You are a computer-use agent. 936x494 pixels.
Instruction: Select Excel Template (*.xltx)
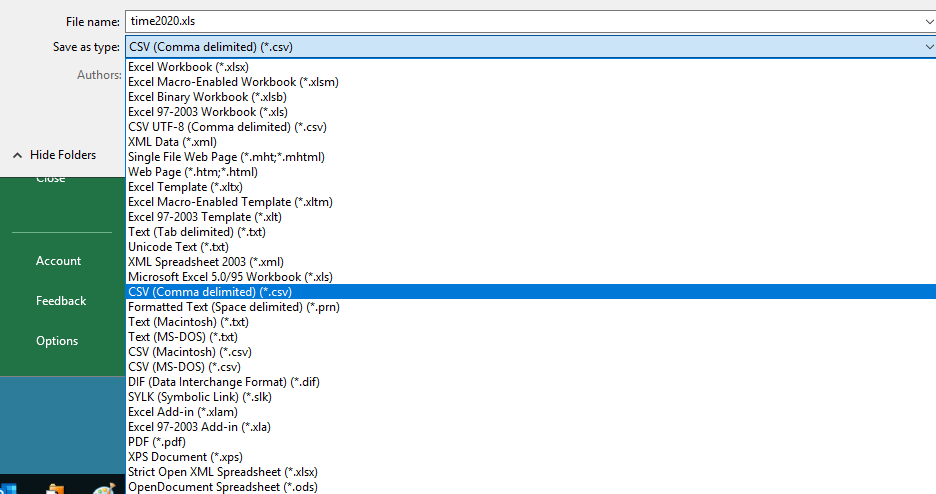click(531, 187)
